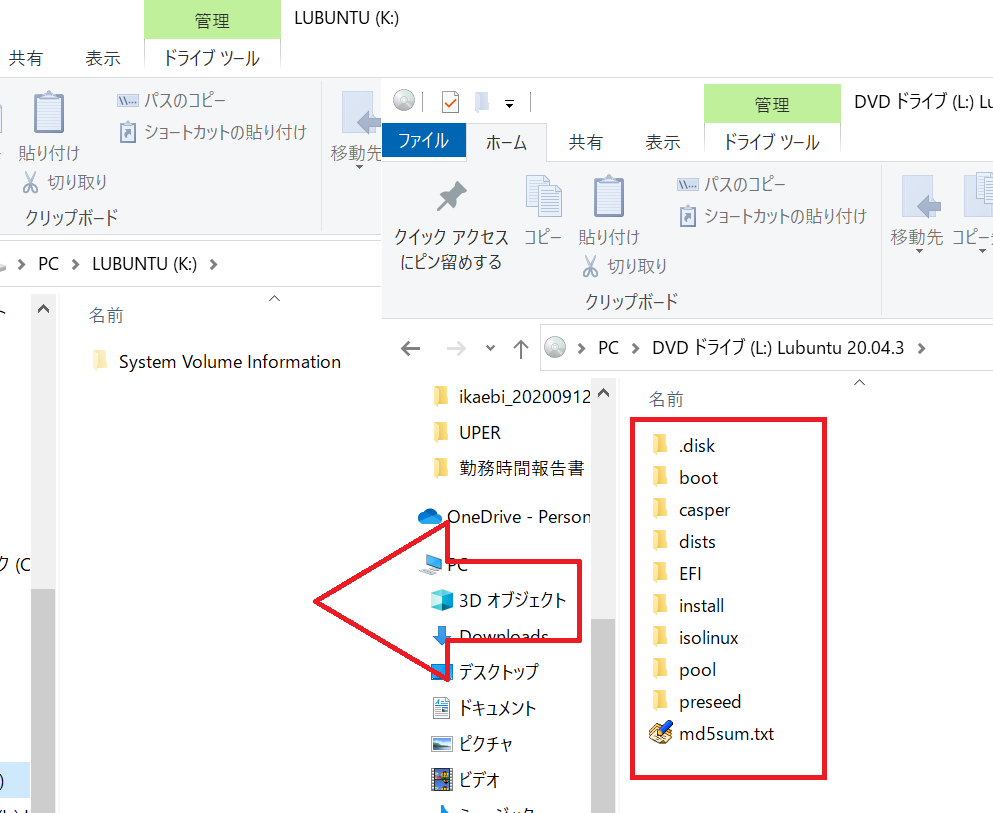
Task: Open ikaebi_20200912 in navigation pane
Action: pyautogui.click(x=512, y=396)
